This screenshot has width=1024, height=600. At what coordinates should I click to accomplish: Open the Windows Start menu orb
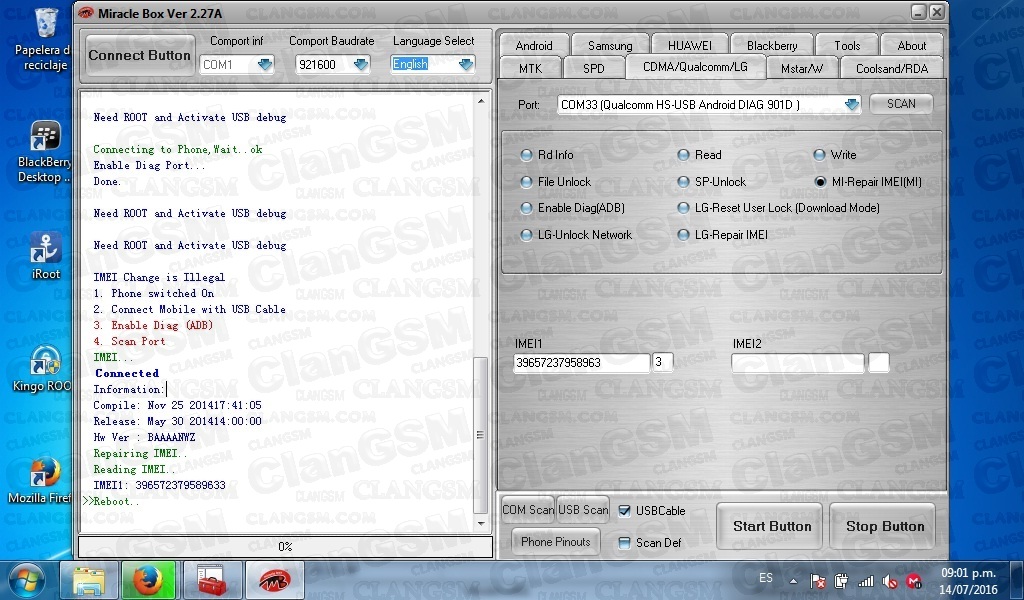[x=27, y=580]
